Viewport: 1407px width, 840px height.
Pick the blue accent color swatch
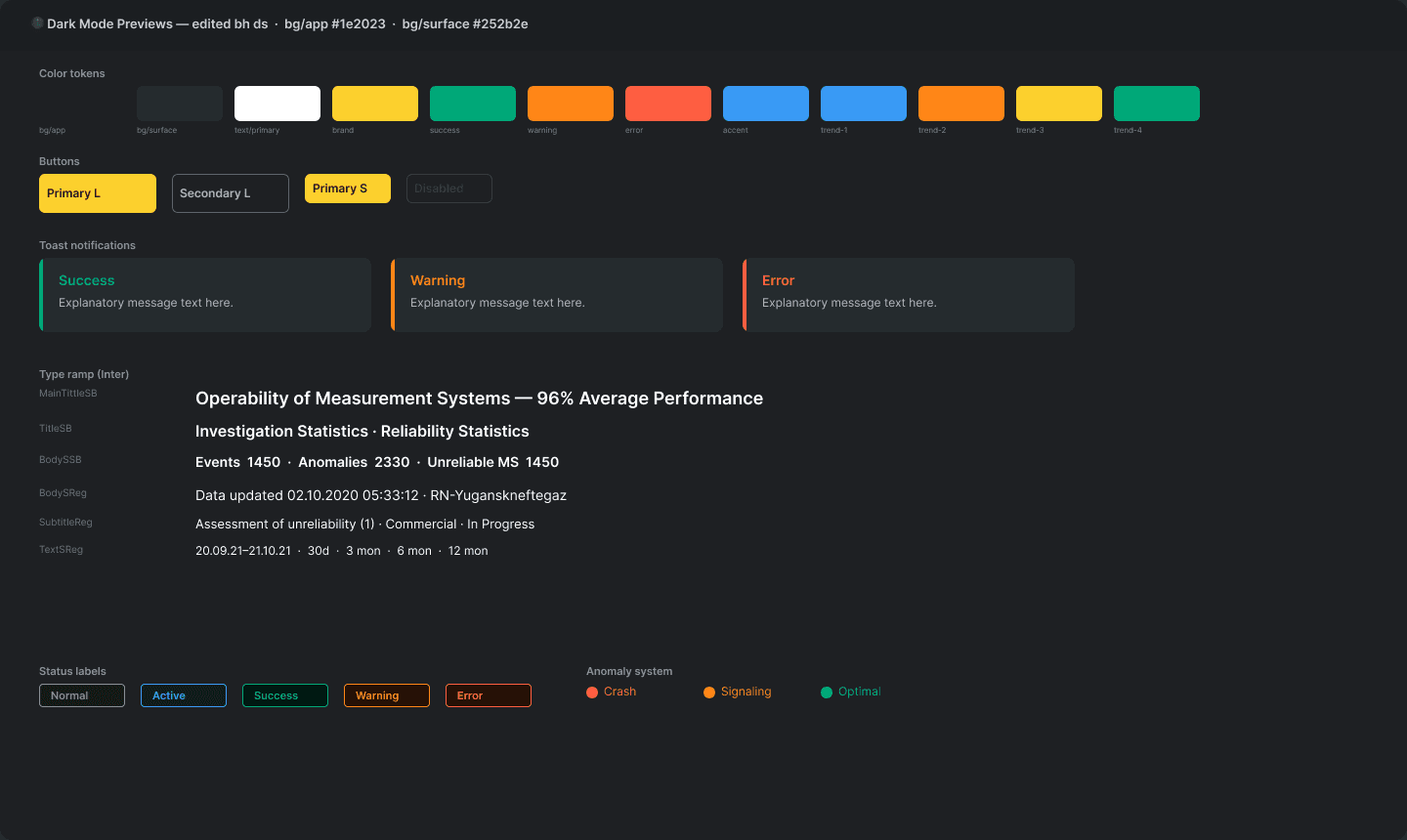click(766, 104)
